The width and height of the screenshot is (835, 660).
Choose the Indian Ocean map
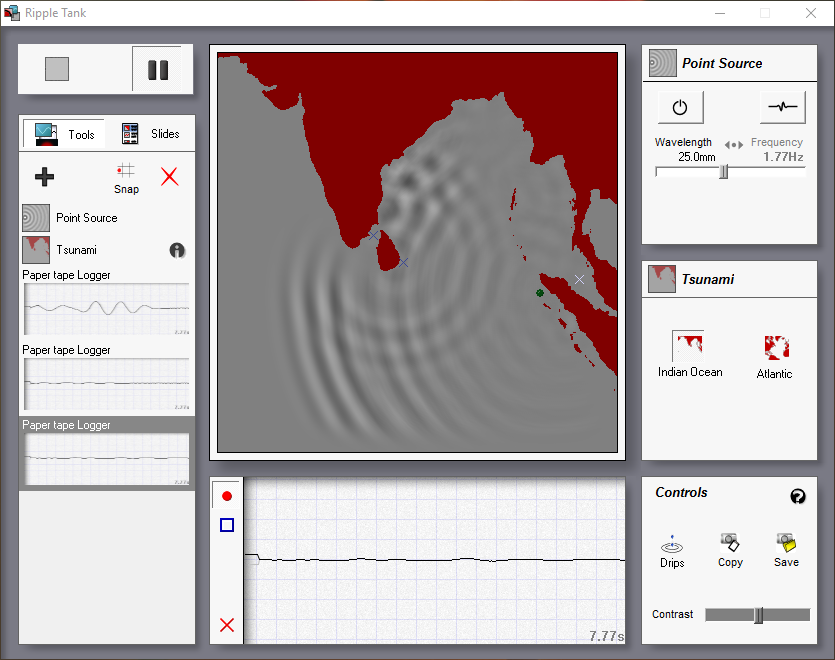coord(690,354)
